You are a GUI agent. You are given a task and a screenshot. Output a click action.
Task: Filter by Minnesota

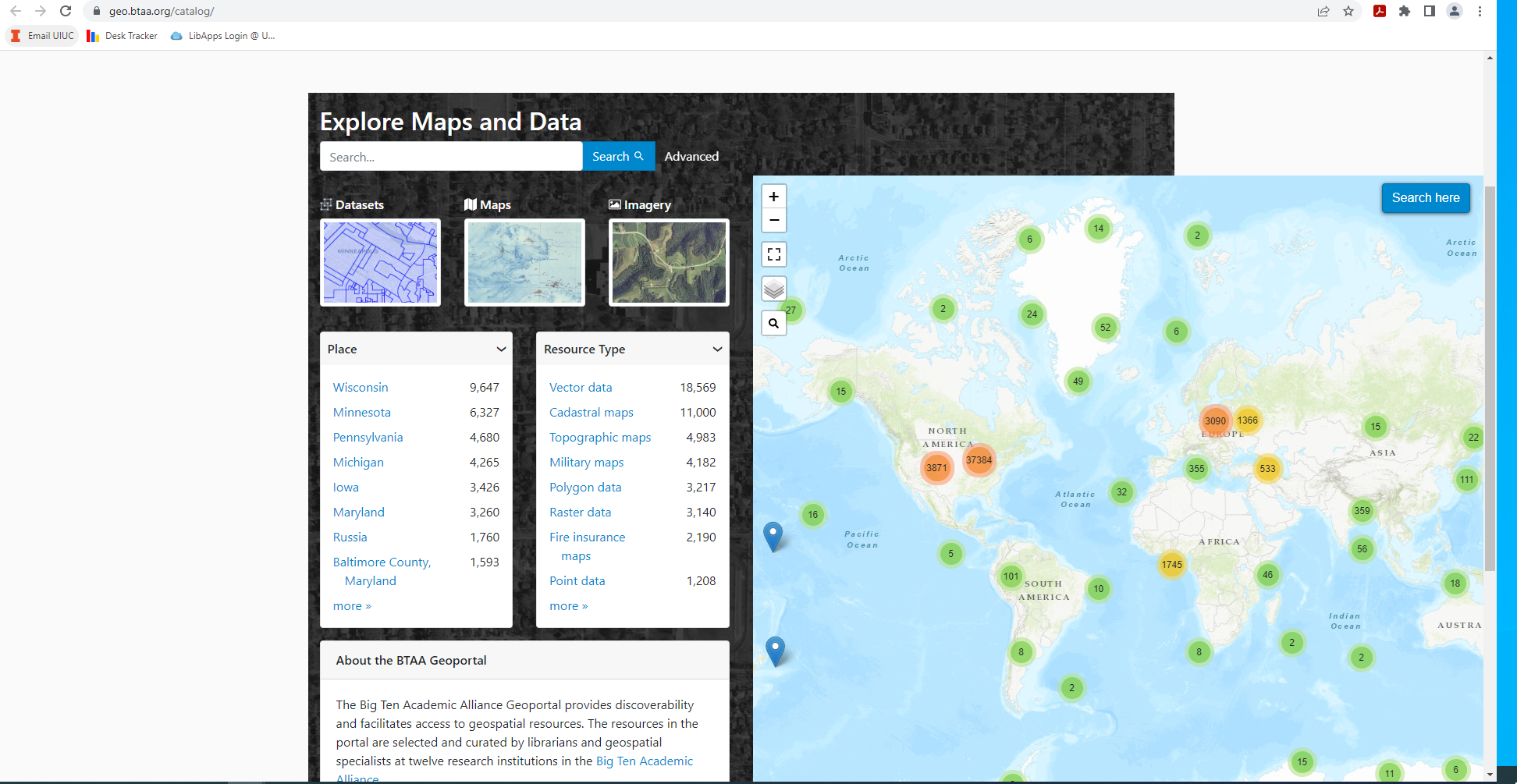(x=361, y=413)
